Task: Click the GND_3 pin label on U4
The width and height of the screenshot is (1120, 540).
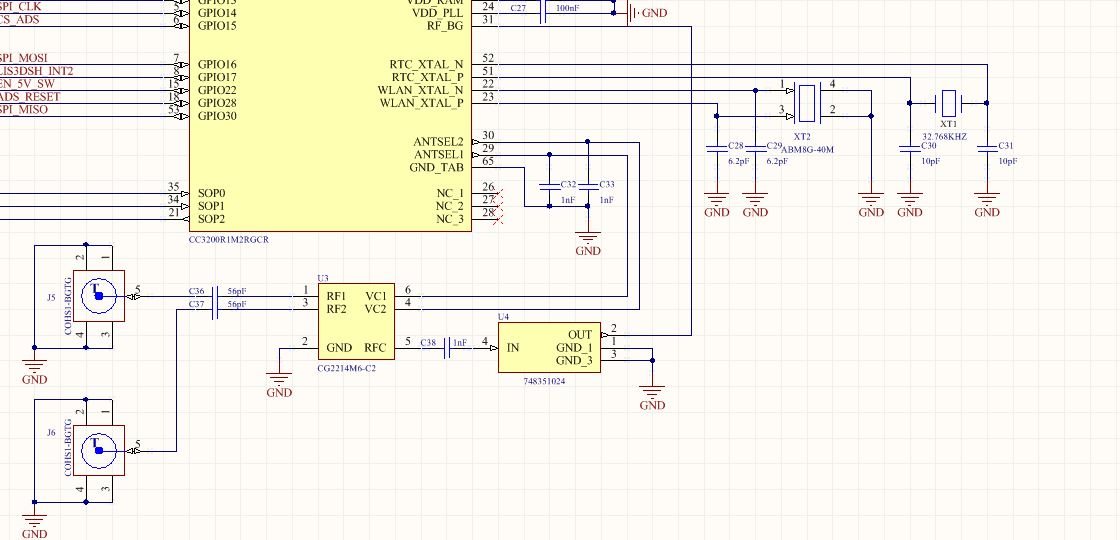Action: (574, 361)
